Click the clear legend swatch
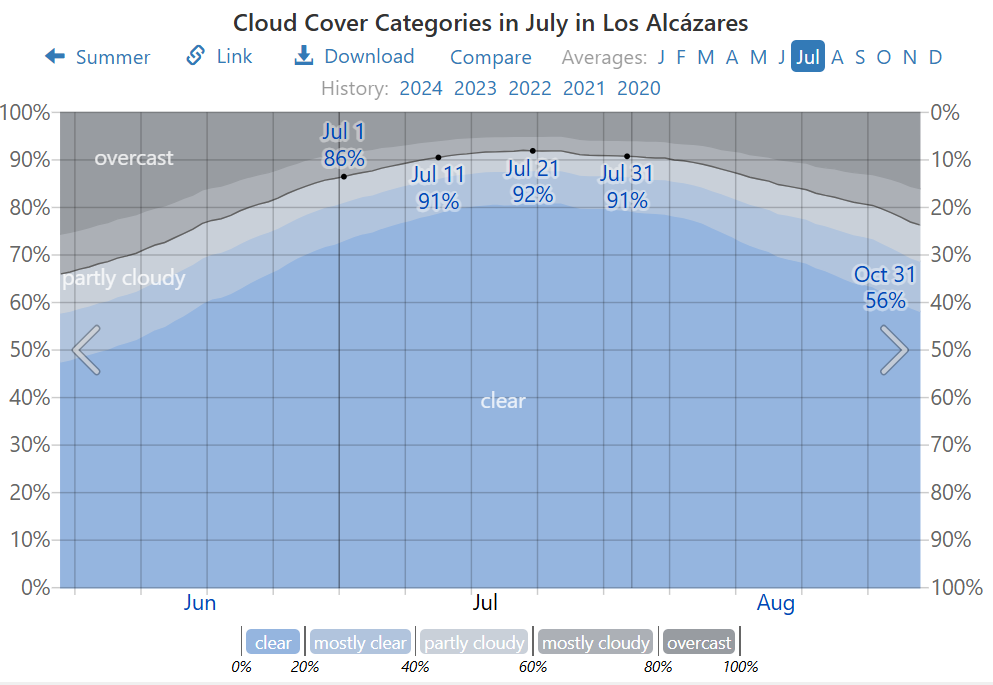 click(273, 643)
